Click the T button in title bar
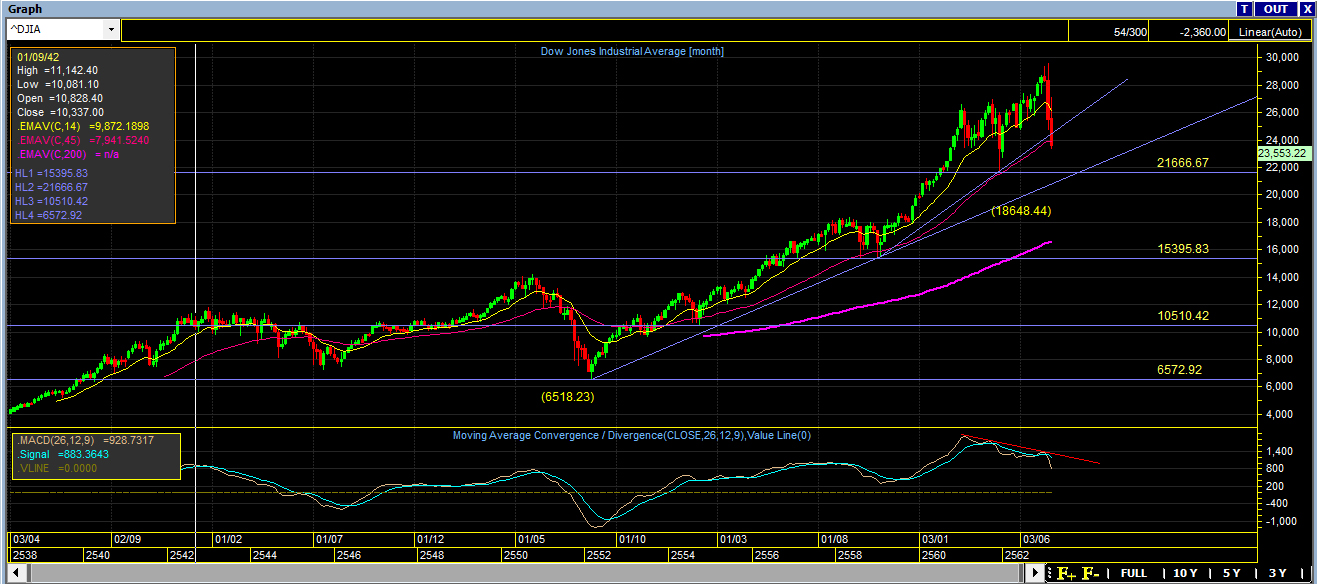Image resolution: width=1318 pixels, height=584 pixels. point(1245,8)
